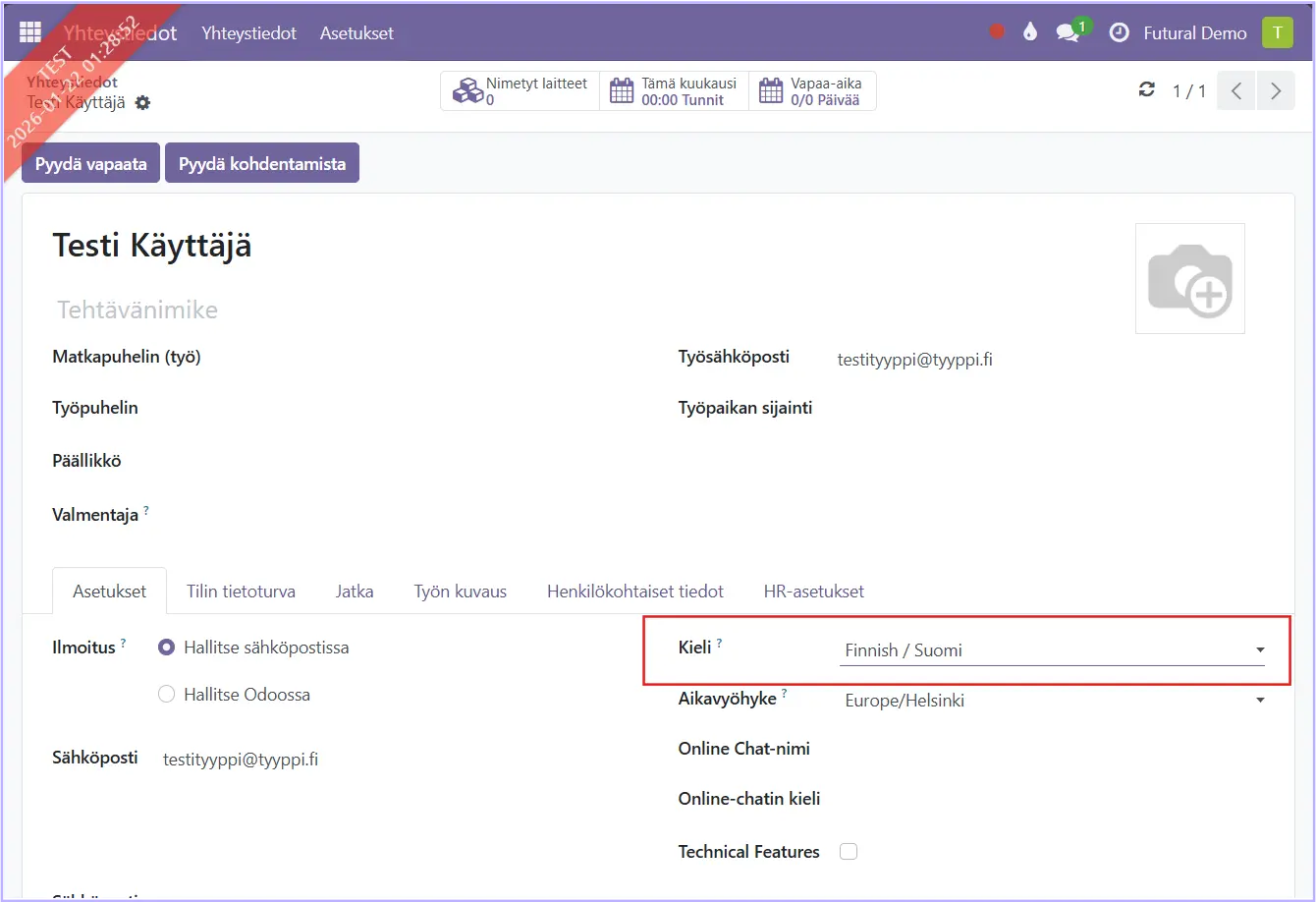Image resolution: width=1316 pixels, height=902 pixels.
Task: Open the clock activities icon
Action: (1119, 32)
